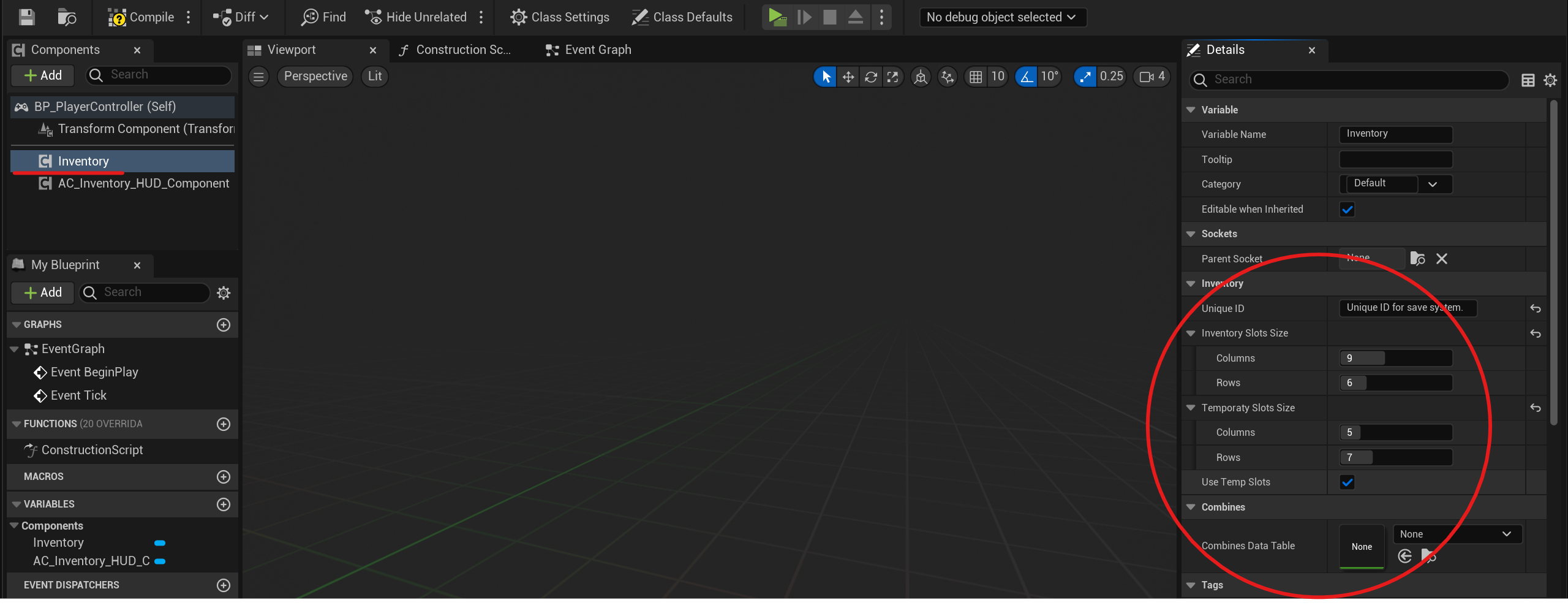Toggle rotation angle snapping
Screen dimensions: 1568x605
click(x=1027, y=77)
